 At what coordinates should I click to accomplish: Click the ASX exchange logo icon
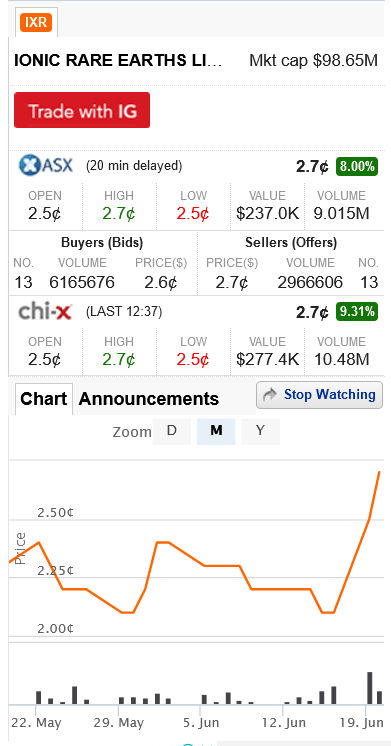(46, 166)
